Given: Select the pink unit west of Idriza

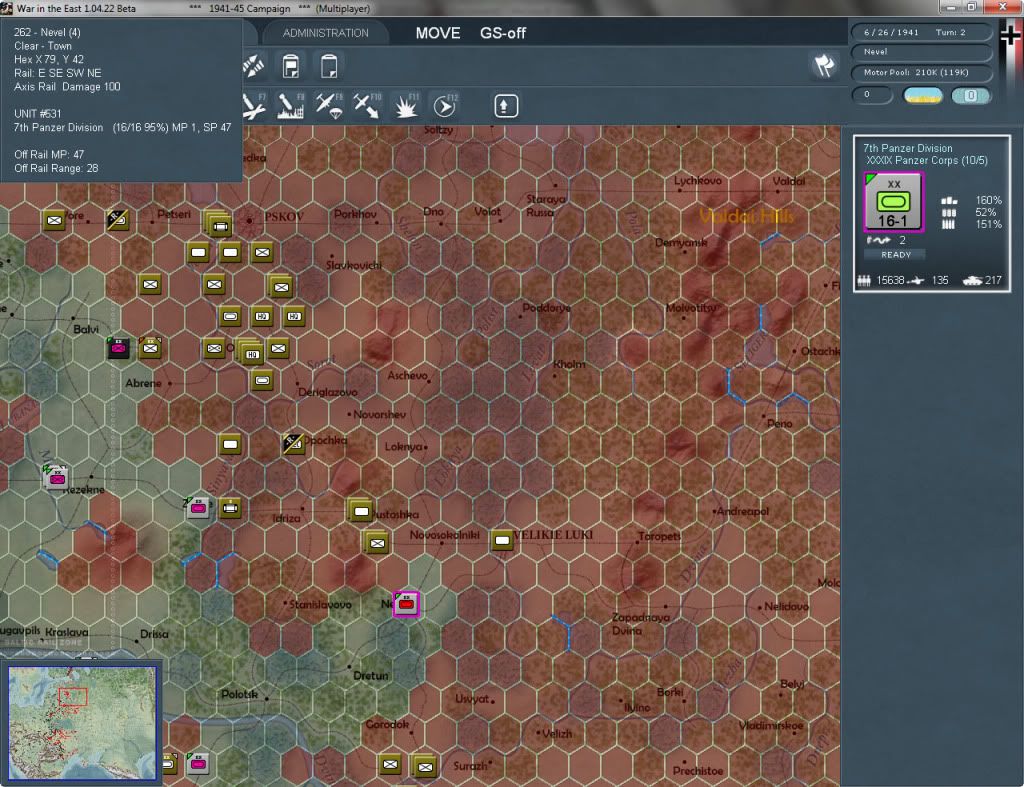Looking at the screenshot, I should click(198, 507).
